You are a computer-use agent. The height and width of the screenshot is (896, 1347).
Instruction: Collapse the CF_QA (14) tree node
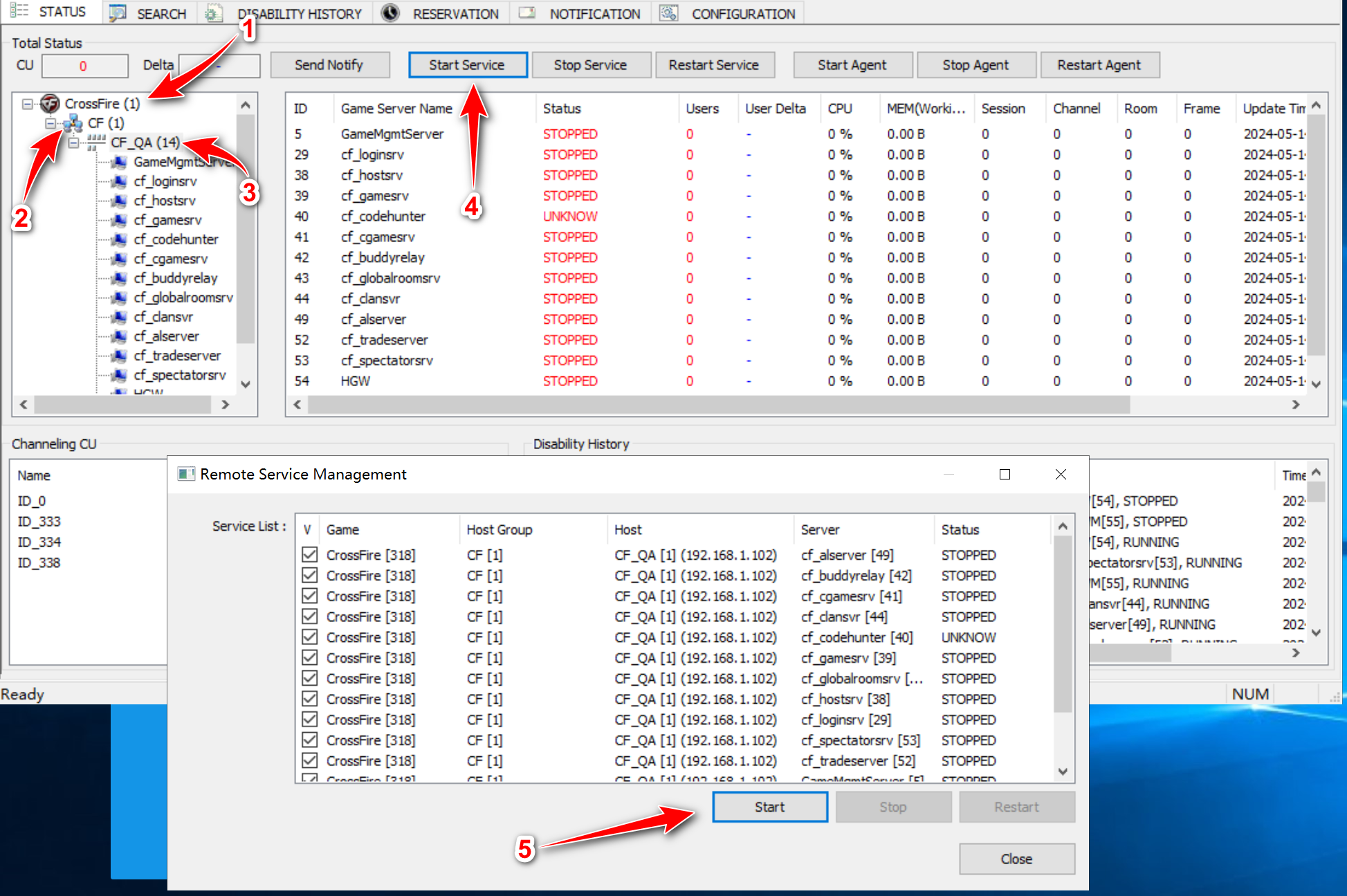click(74, 143)
